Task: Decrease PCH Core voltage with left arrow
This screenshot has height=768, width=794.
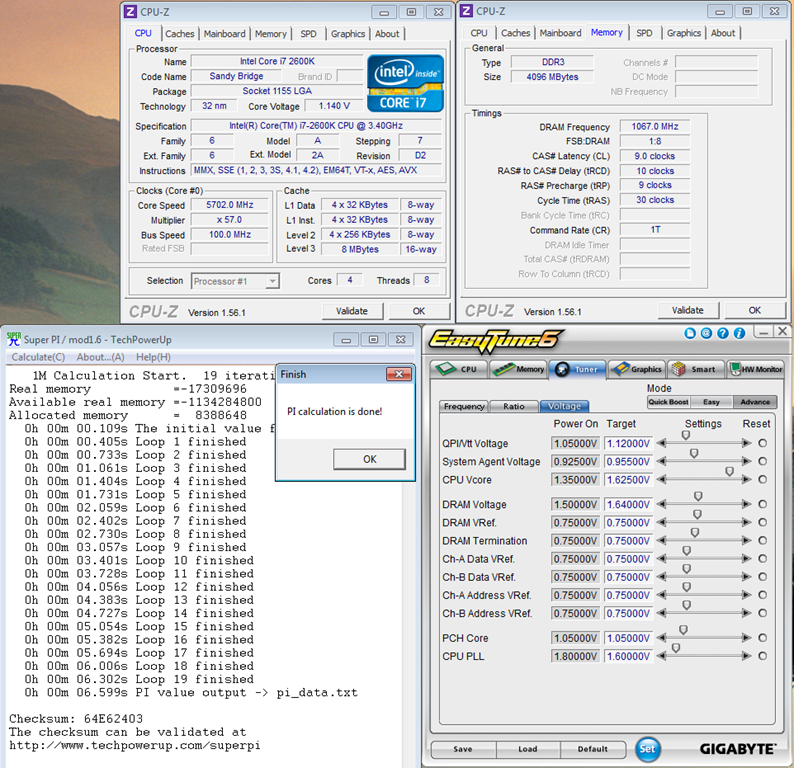Action: [661, 638]
